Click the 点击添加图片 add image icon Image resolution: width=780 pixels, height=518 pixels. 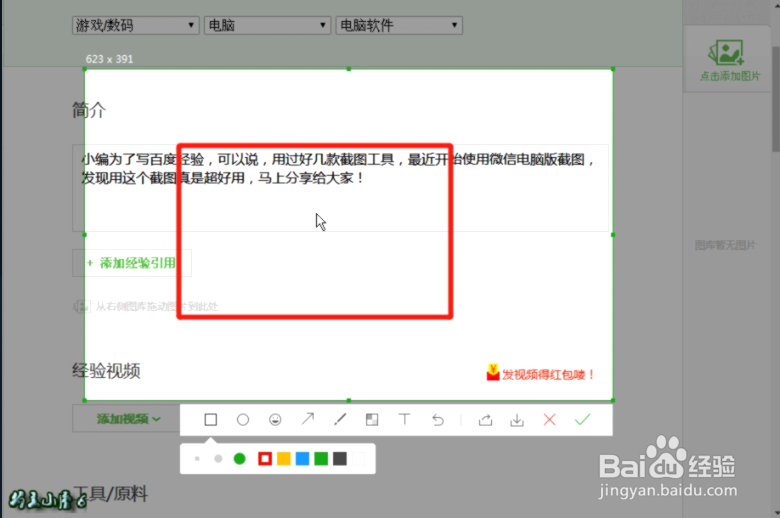point(727,53)
